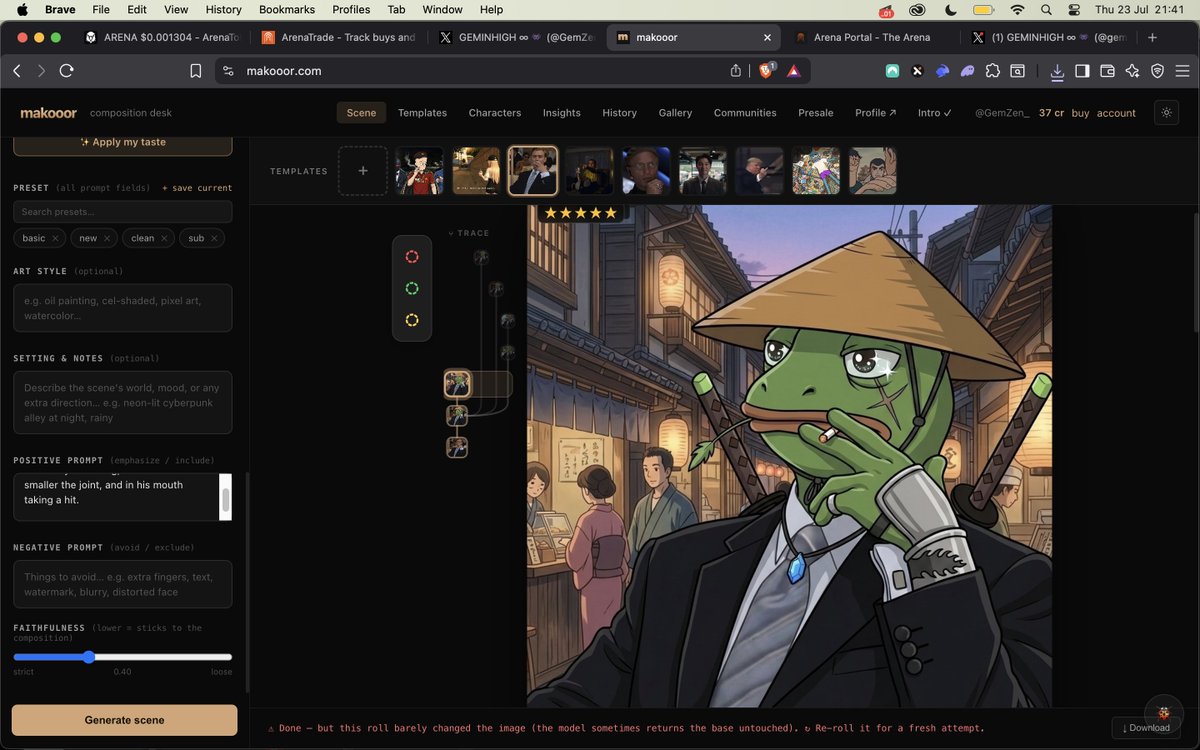
Task: Open the Gallery nav tab
Action: [x=675, y=113]
